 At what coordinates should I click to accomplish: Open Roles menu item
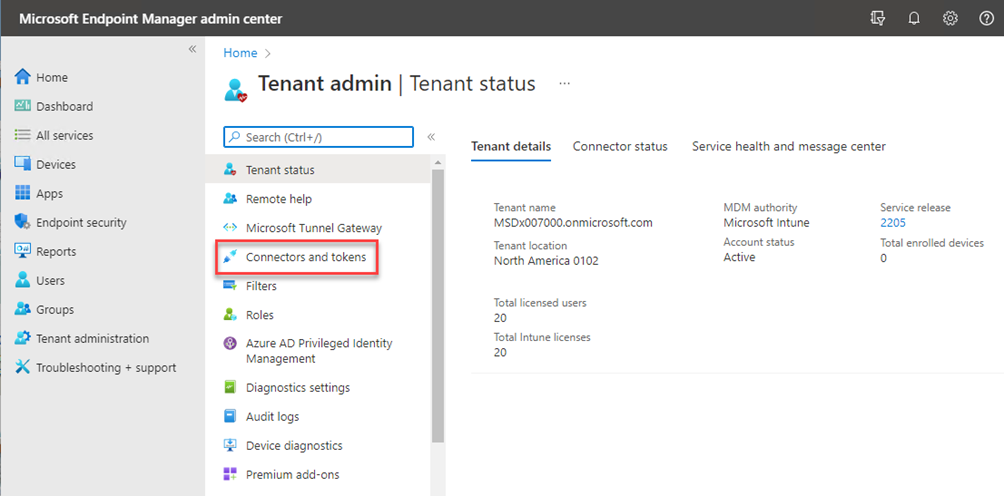pos(318,315)
